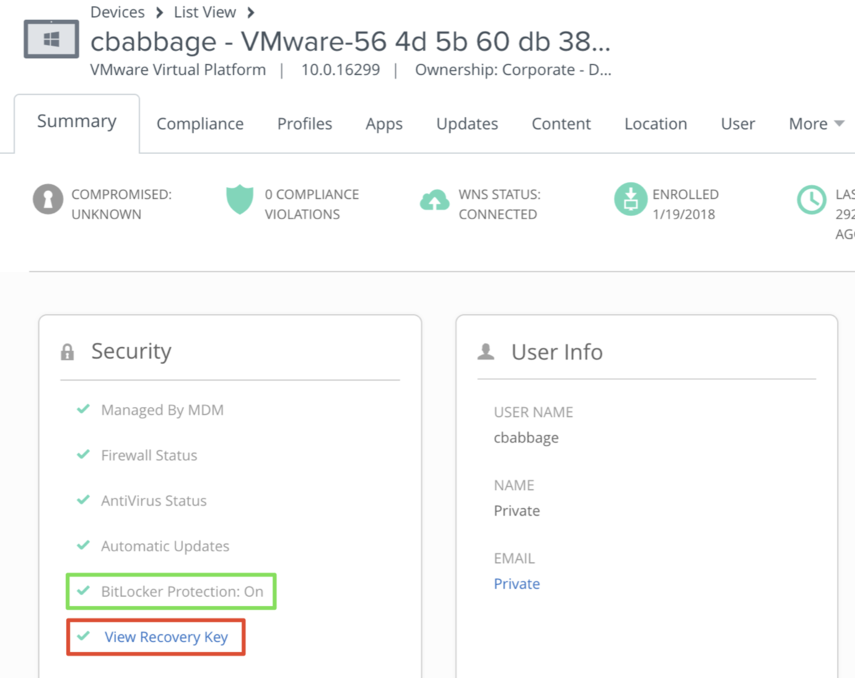This screenshot has width=855, height=678.
Task: Click the chevron after List View
Action: pyautogui.click(x=251, y=13)
